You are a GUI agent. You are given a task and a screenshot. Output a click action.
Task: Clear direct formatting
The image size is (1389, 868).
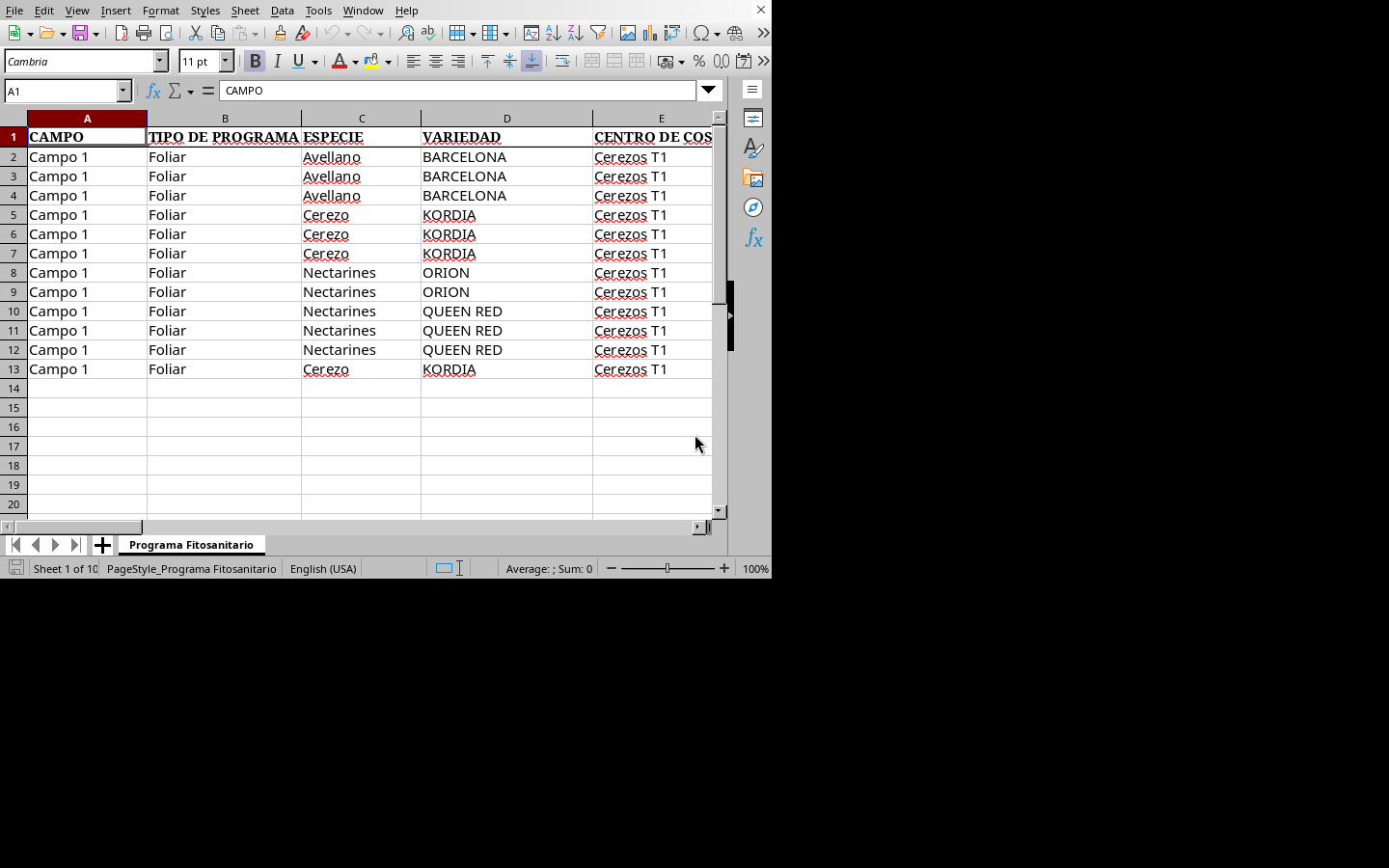pyautogui.click(x=302, y=33)
